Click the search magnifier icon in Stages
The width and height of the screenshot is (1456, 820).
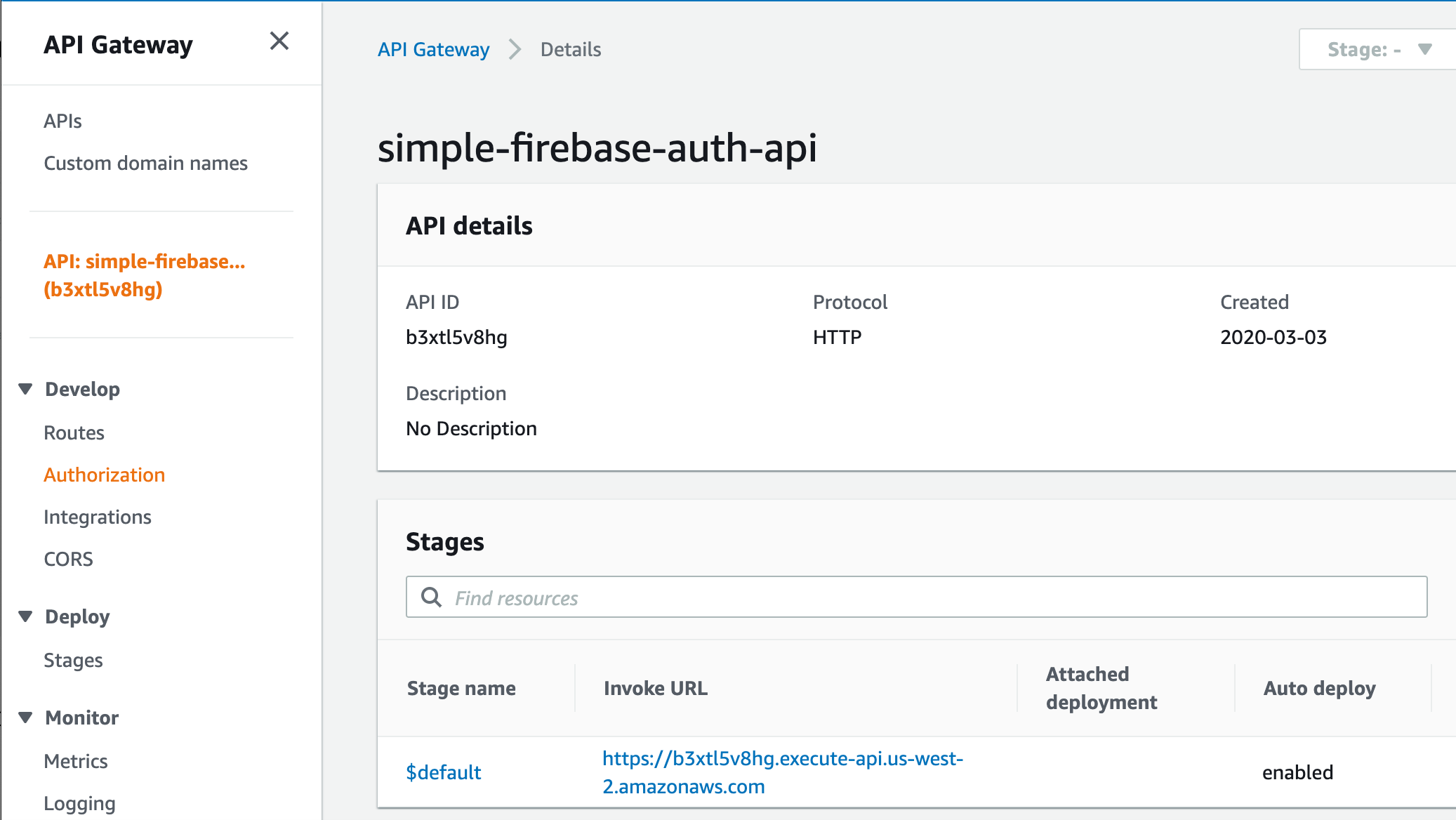click(431, 597)
